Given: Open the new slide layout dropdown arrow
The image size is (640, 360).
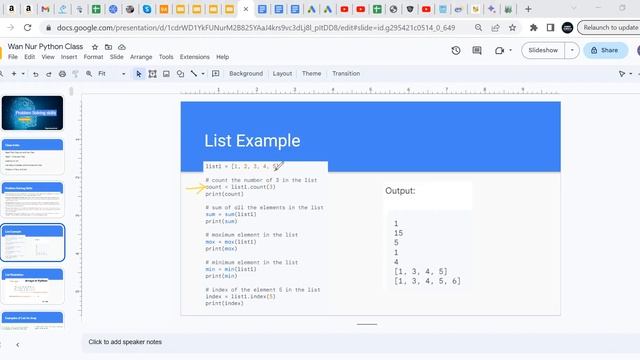Looking at the screenshot, I should click(x=23, y=74).
